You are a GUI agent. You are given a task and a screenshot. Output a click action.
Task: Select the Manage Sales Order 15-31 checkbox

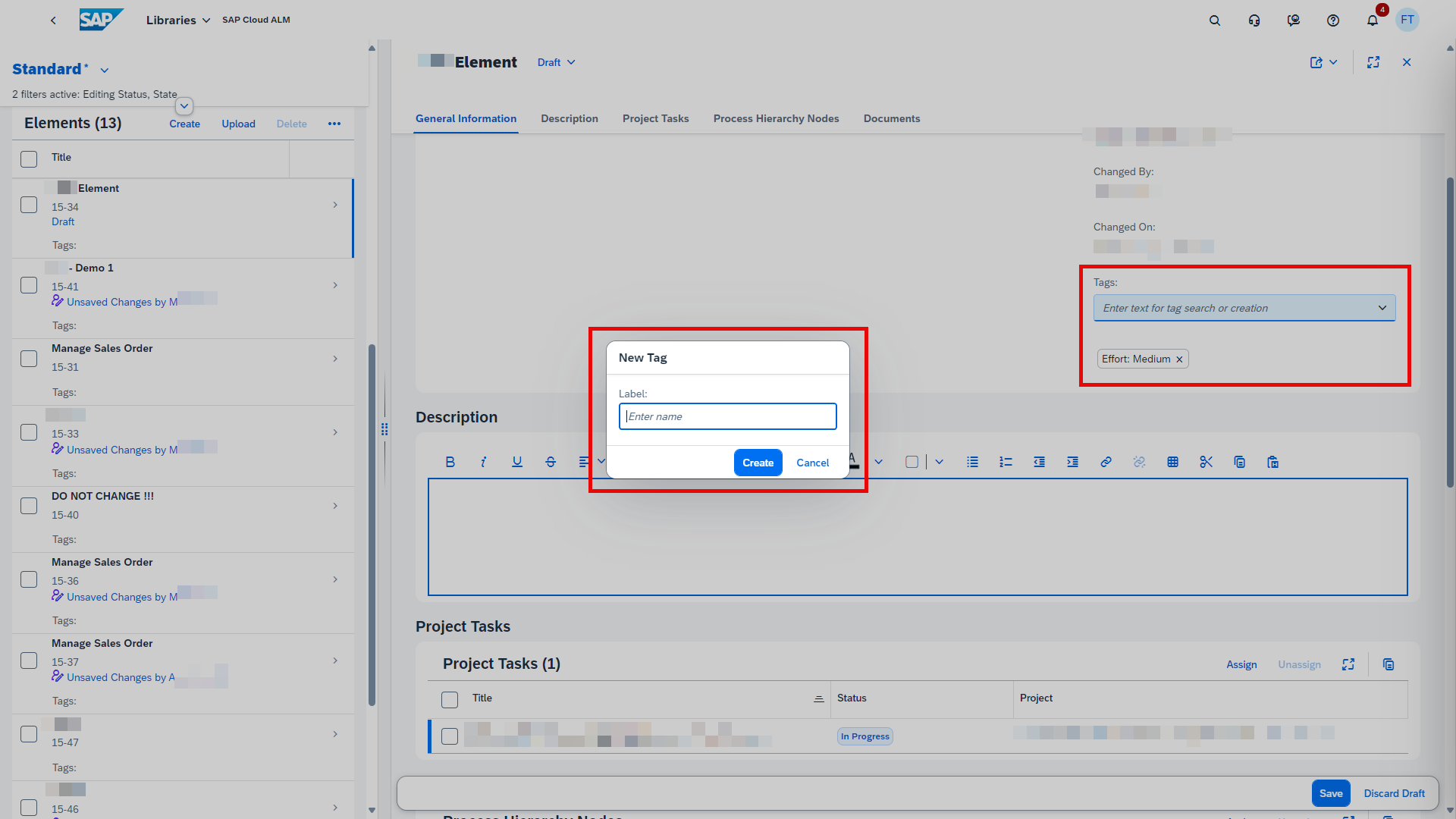(x=28, y=359)
